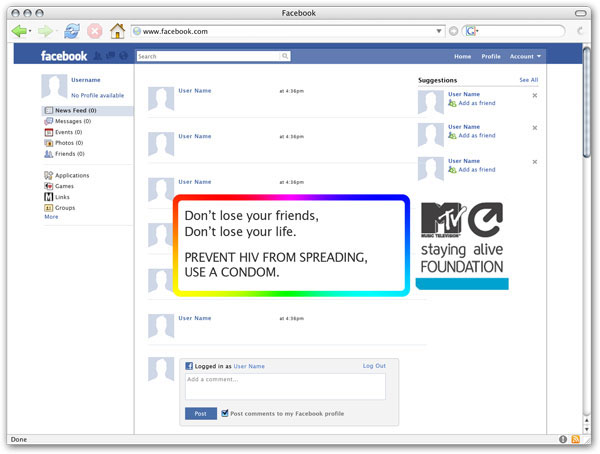Click the window's toolbar toggle pill button

click(580, 13)
